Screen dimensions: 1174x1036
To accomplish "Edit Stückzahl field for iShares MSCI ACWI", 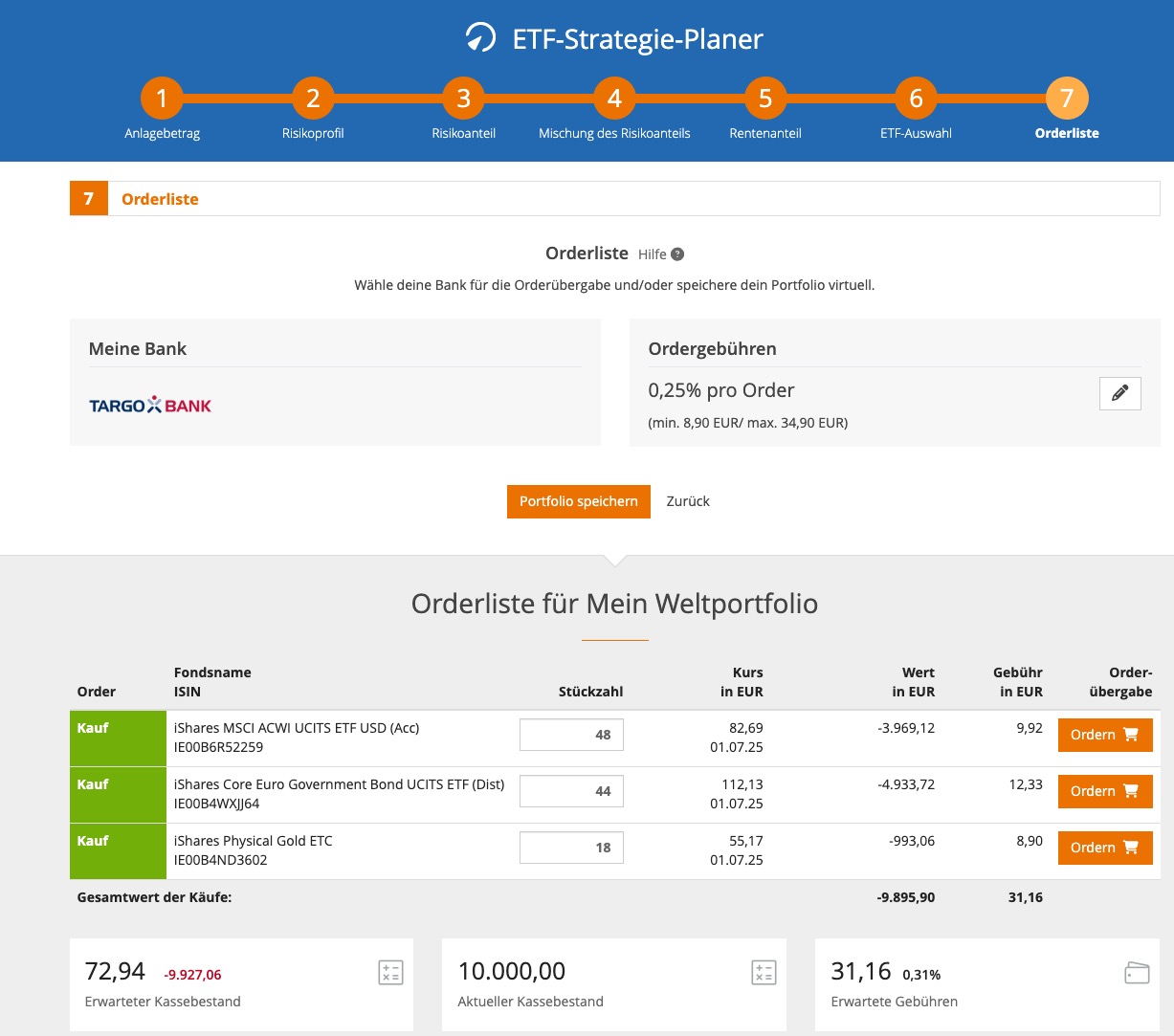I will [x=571, y=735].
